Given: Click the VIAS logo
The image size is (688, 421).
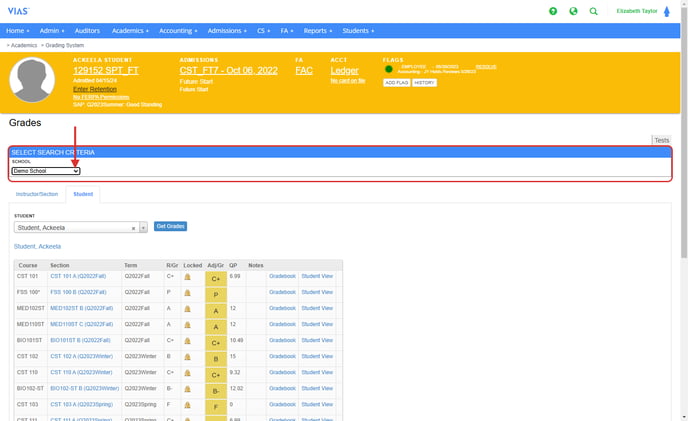Looking at the screenshot, I should click(18, 11).
